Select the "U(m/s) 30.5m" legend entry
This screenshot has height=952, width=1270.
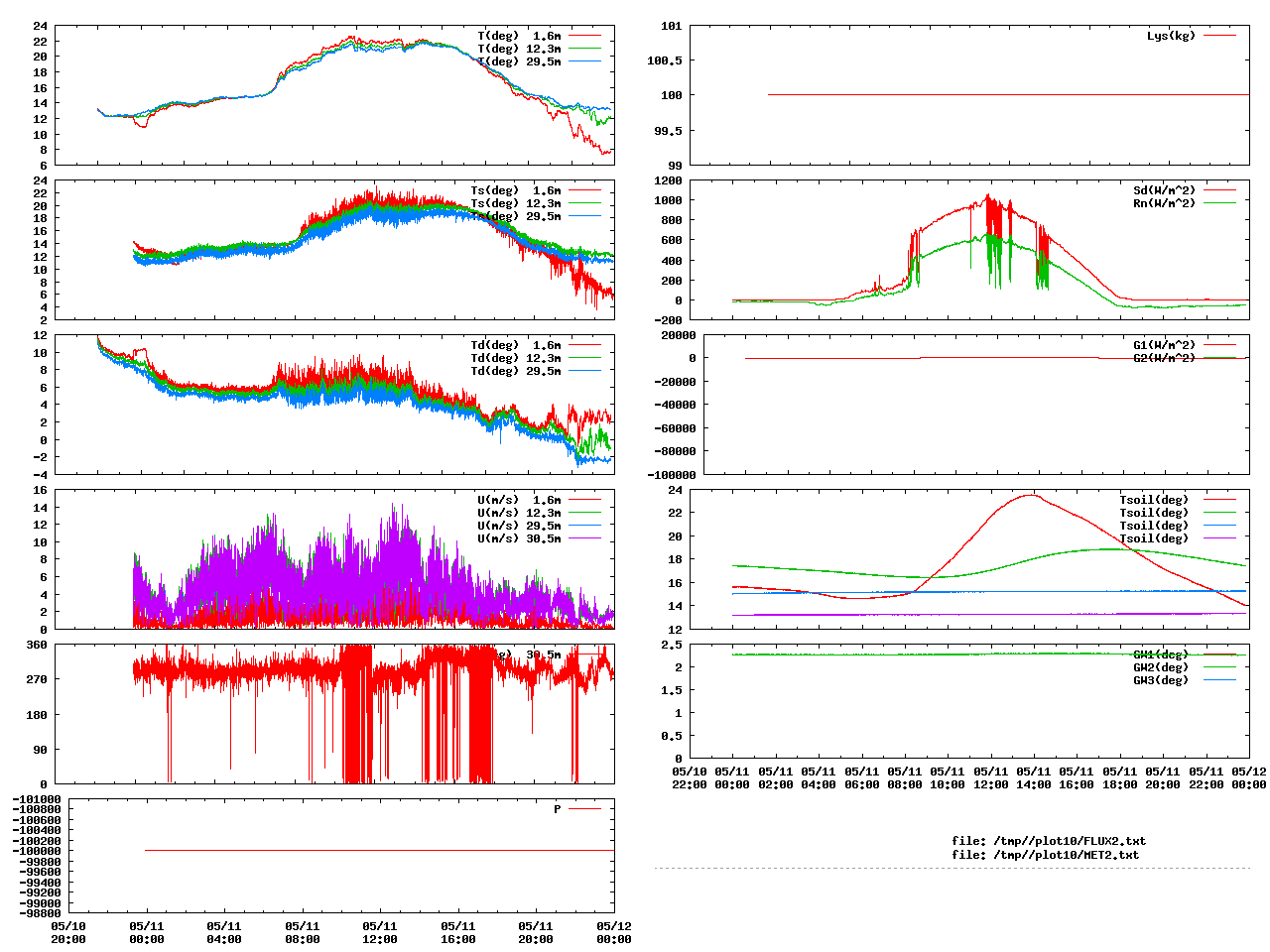519,538
